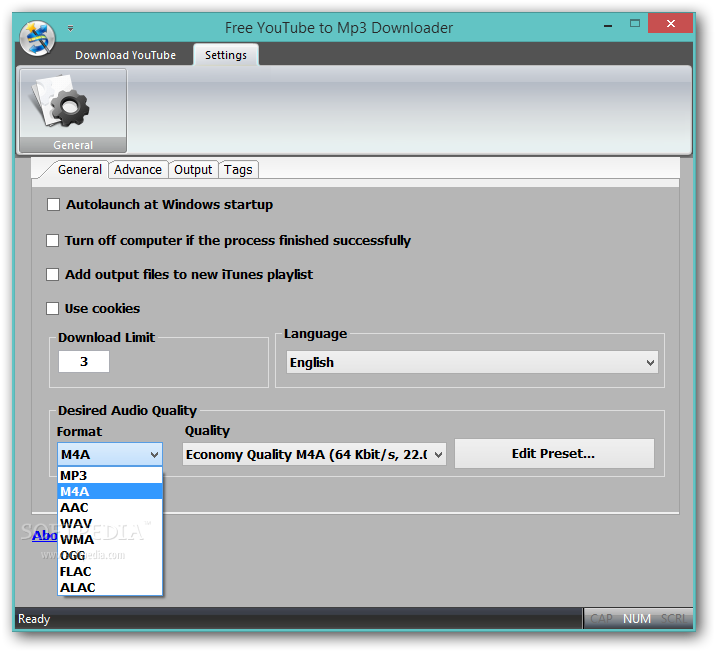Click the Download Limit input field
The height and width of the screenshot is (652, 716).
[84, 362]
